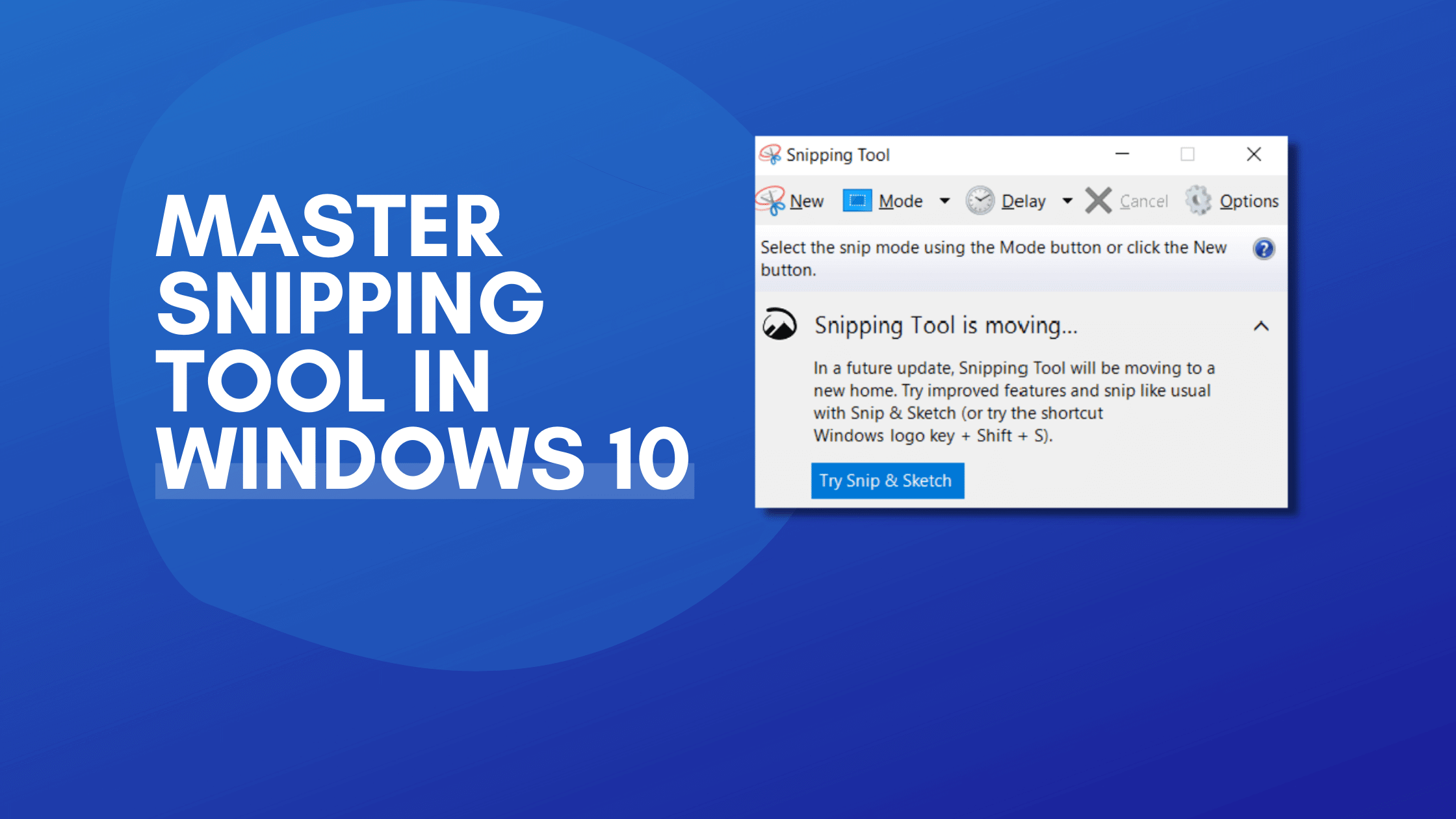Image resolution: width=1456 pixels, height=819 pixels.
Task: Click the Cancel toolbar label
Action: 1143,201
